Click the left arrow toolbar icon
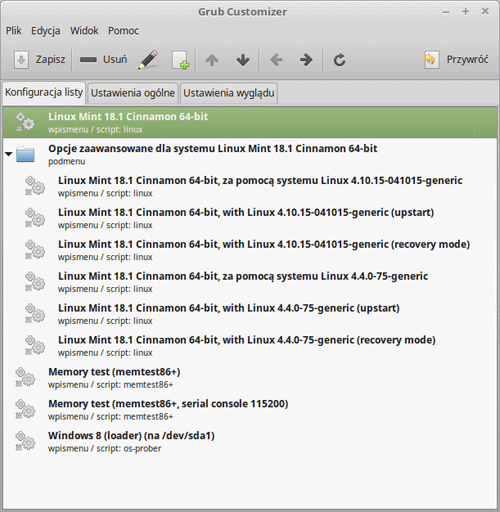Screen dimensions: 500x512 click(276, 60)
